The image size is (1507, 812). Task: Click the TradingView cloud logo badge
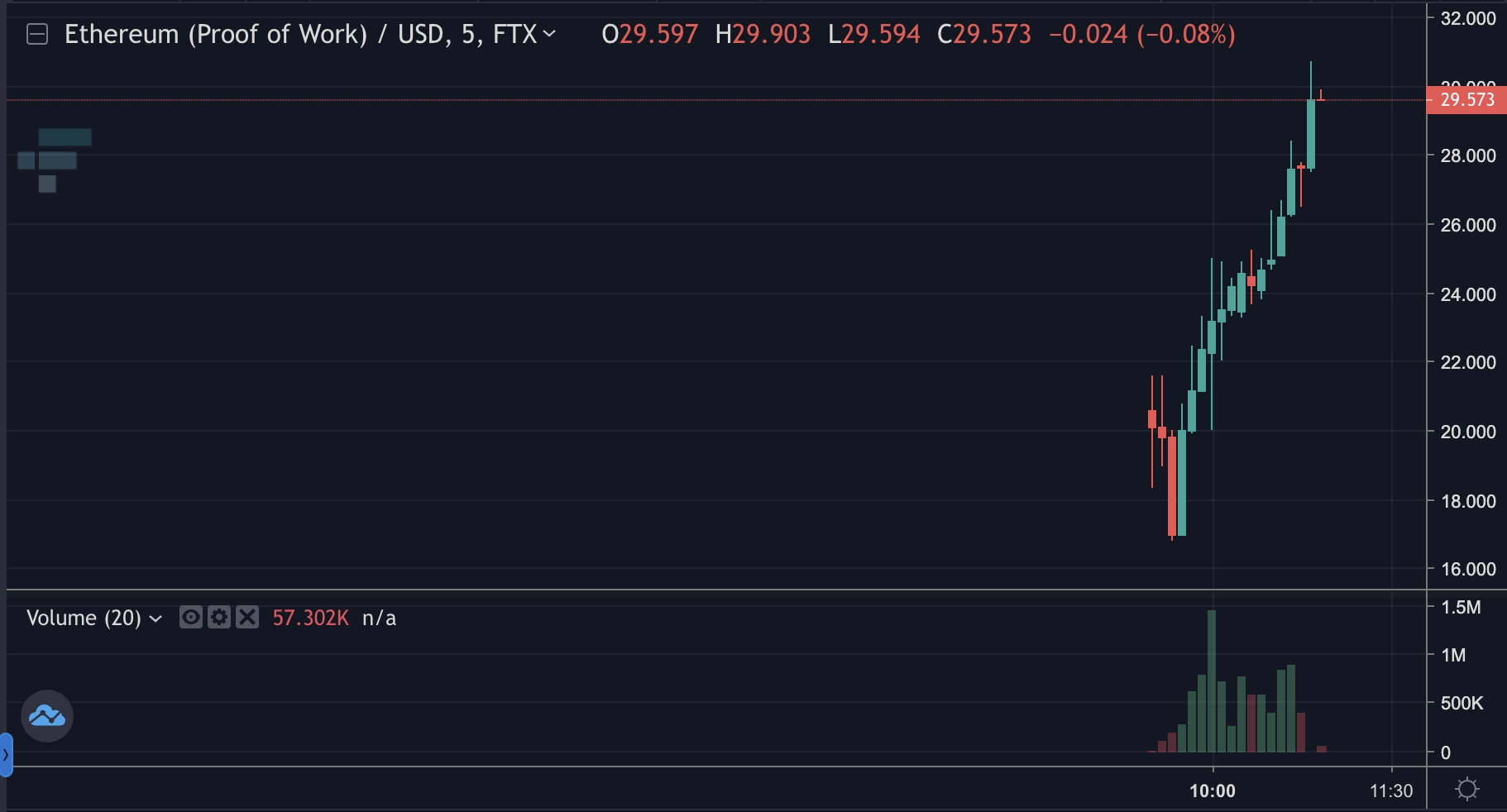[x=47, y=715]
